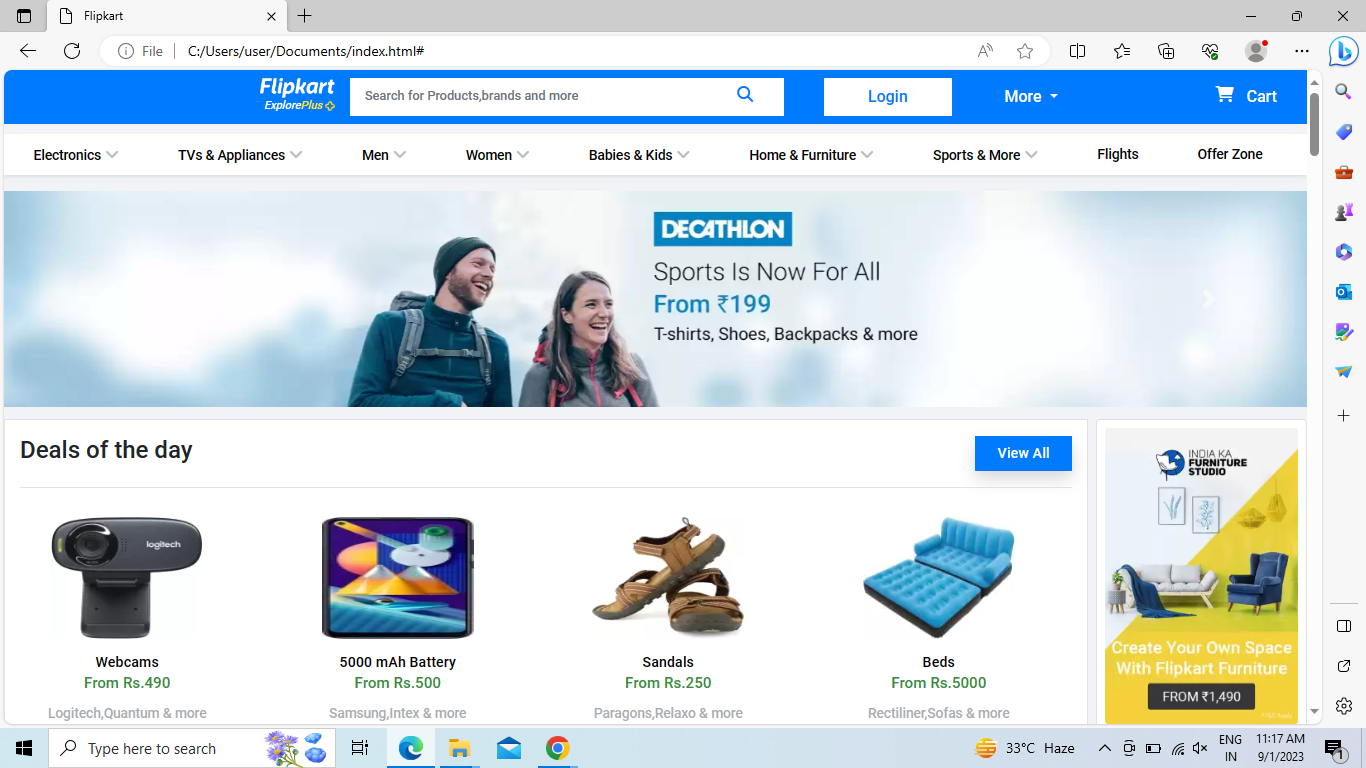Click the user profile avatar icon
The width and height of the screenshot is (1366, 768).
[x=1256, y=51]
